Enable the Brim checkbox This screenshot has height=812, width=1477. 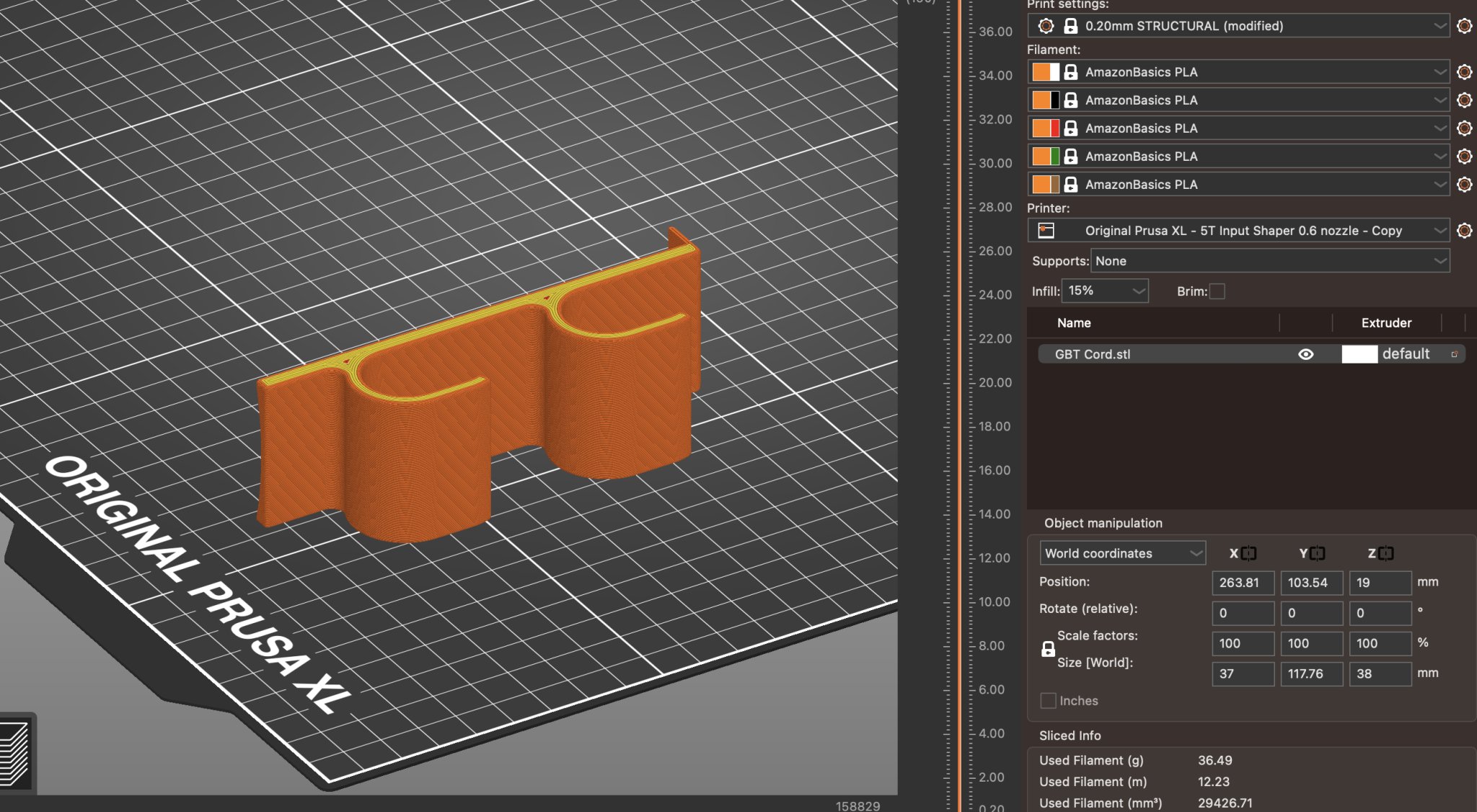tap(1217, 291)
